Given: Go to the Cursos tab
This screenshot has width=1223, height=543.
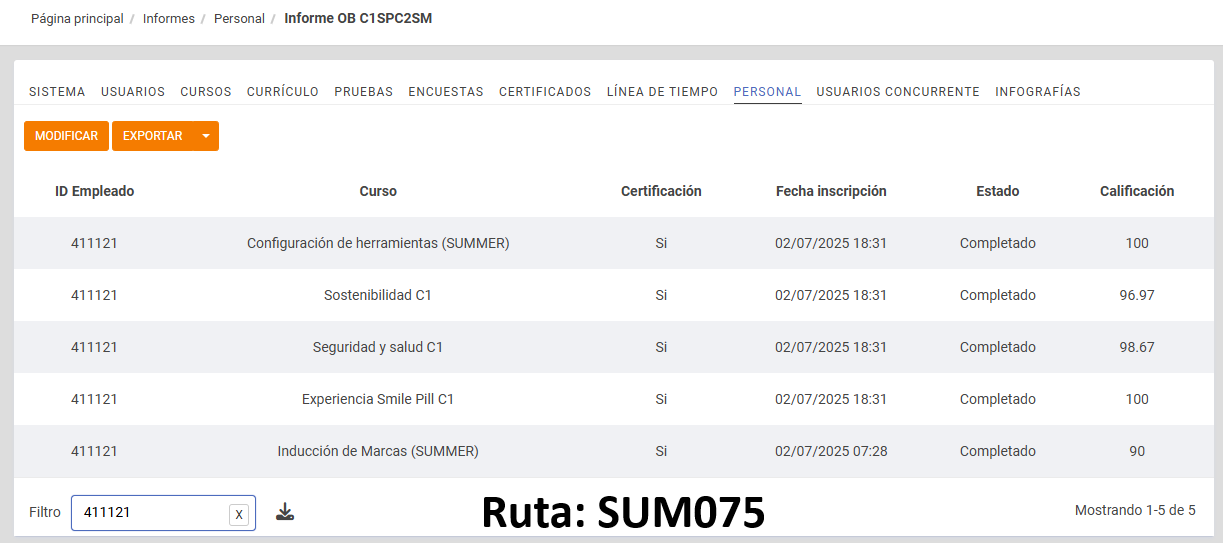Looking at the screenshot, I should pyautogui.click(x=206, y=92).
